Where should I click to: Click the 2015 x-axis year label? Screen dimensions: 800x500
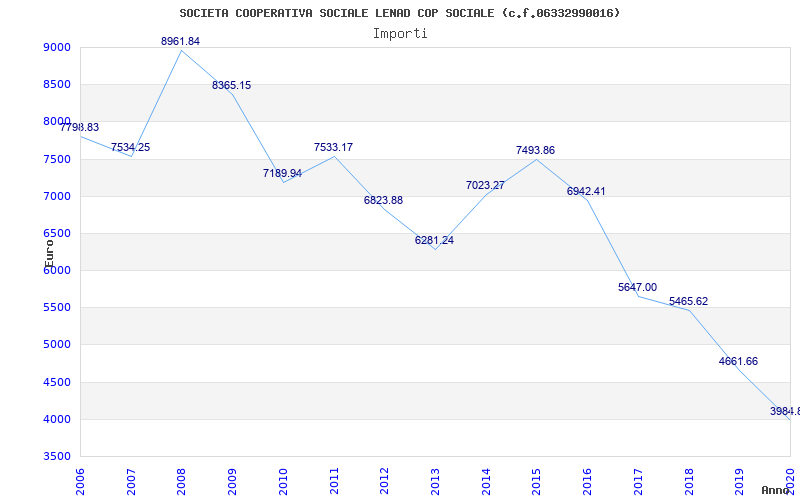click(537, 481)
